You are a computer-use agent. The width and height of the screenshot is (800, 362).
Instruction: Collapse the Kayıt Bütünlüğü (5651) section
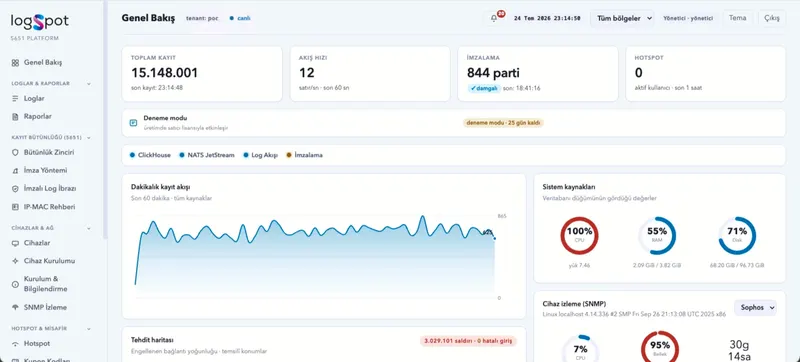(x=89, y=138)
